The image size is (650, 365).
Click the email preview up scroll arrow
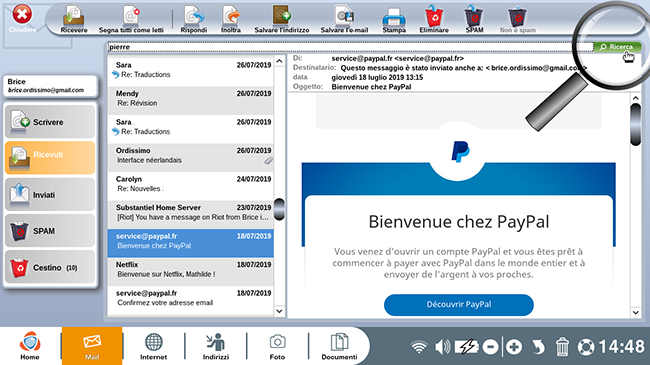point(635,98)
